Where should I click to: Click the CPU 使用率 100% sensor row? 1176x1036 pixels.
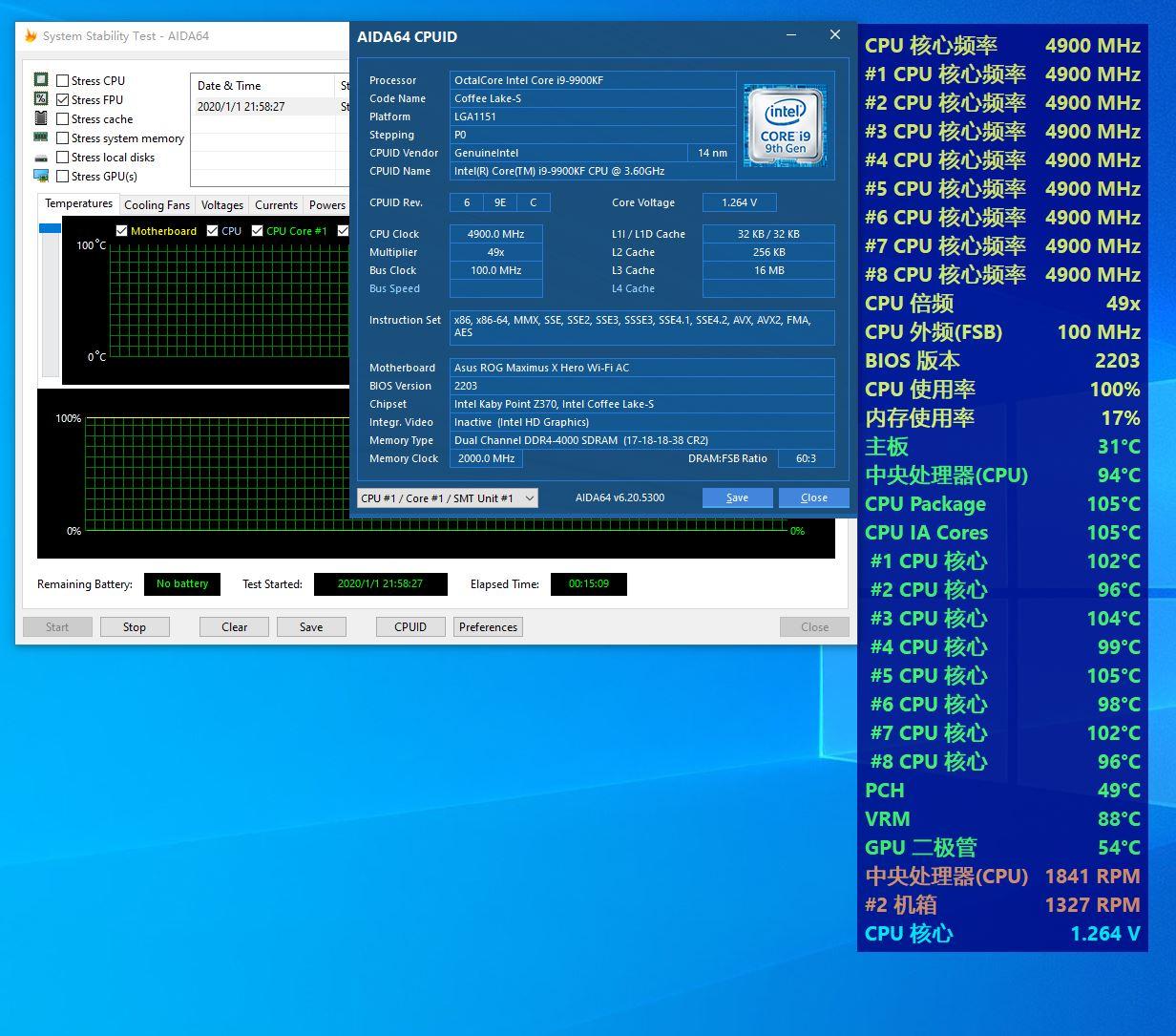tap(1002, 390)
